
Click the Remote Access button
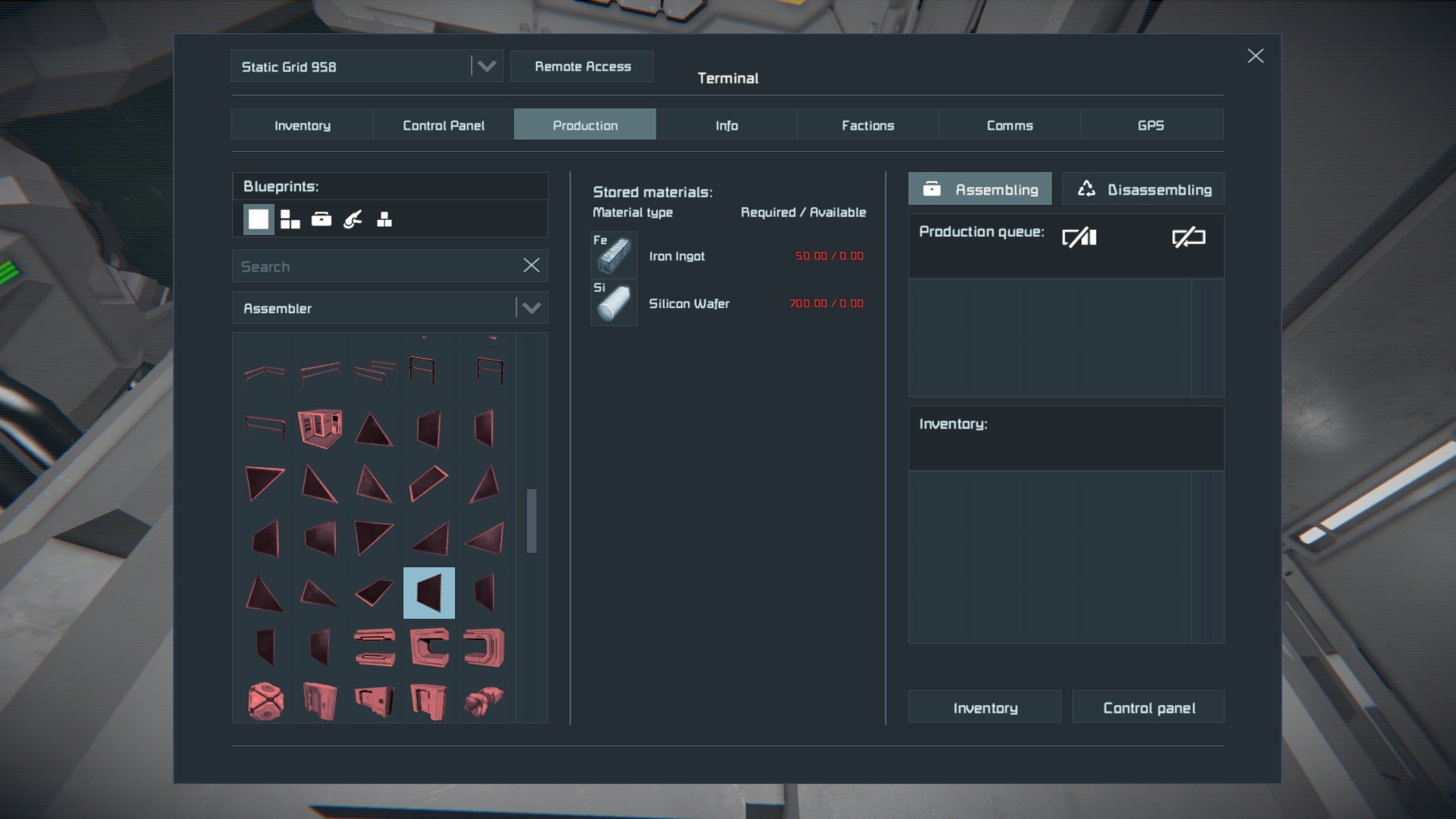(x=582, y=66)
